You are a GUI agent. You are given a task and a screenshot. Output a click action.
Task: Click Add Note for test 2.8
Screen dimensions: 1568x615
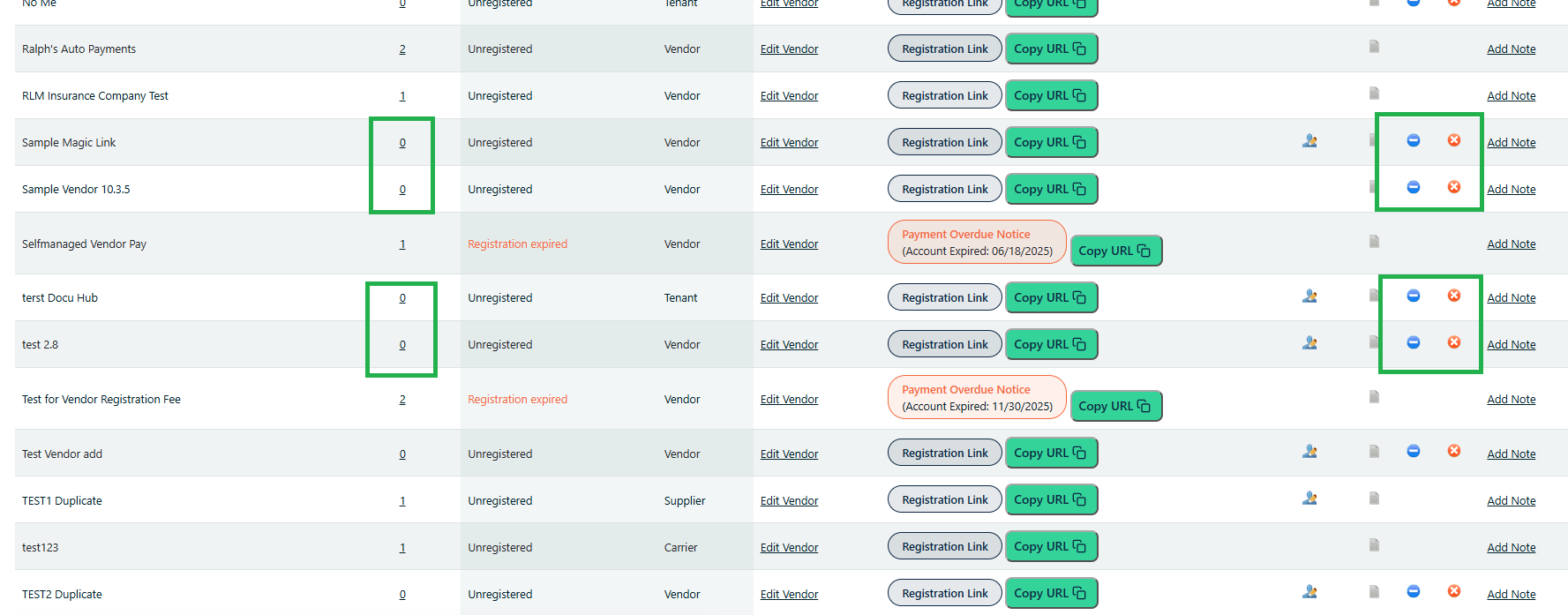coord(1511,344)
